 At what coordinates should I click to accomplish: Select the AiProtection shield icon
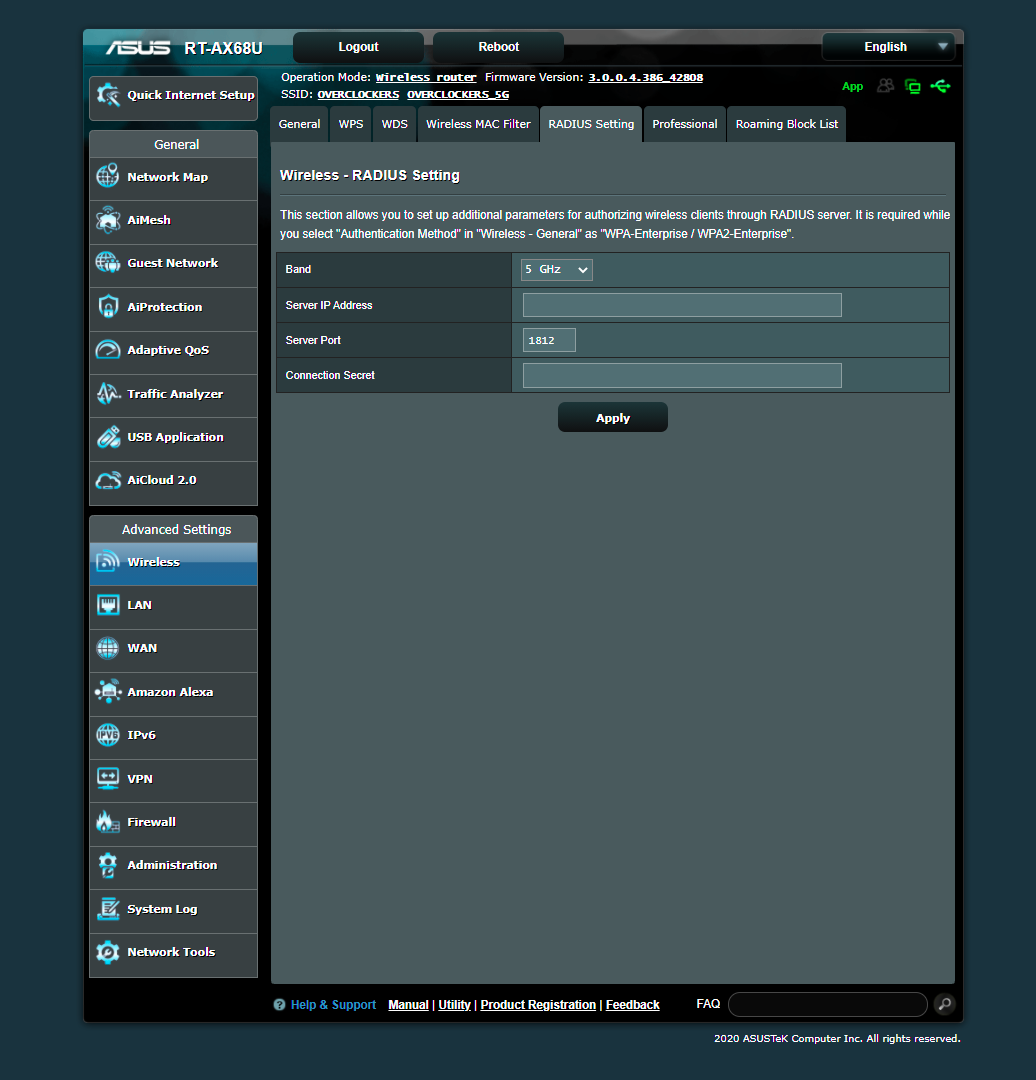(107, 307)
